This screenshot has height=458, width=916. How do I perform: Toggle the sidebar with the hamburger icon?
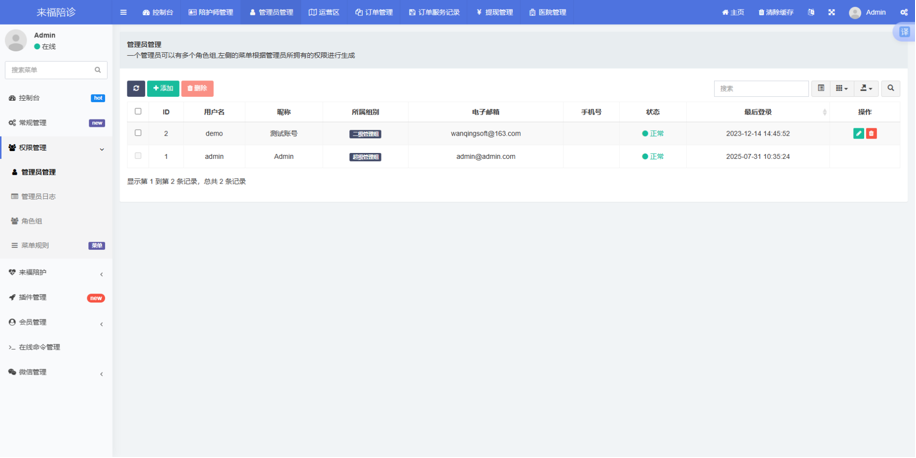point(123,13)
